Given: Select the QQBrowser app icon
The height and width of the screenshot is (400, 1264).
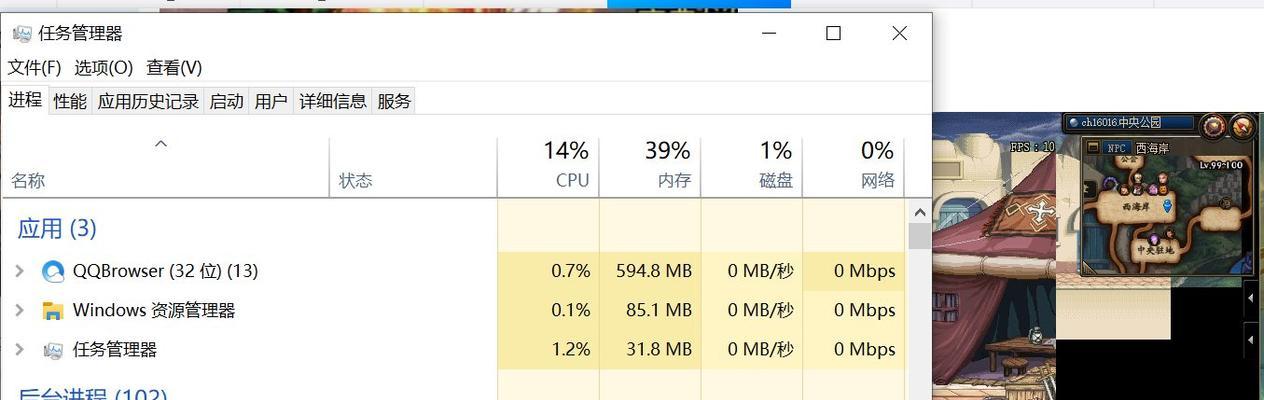Looking at the screenshot, I should coord(53,271).
